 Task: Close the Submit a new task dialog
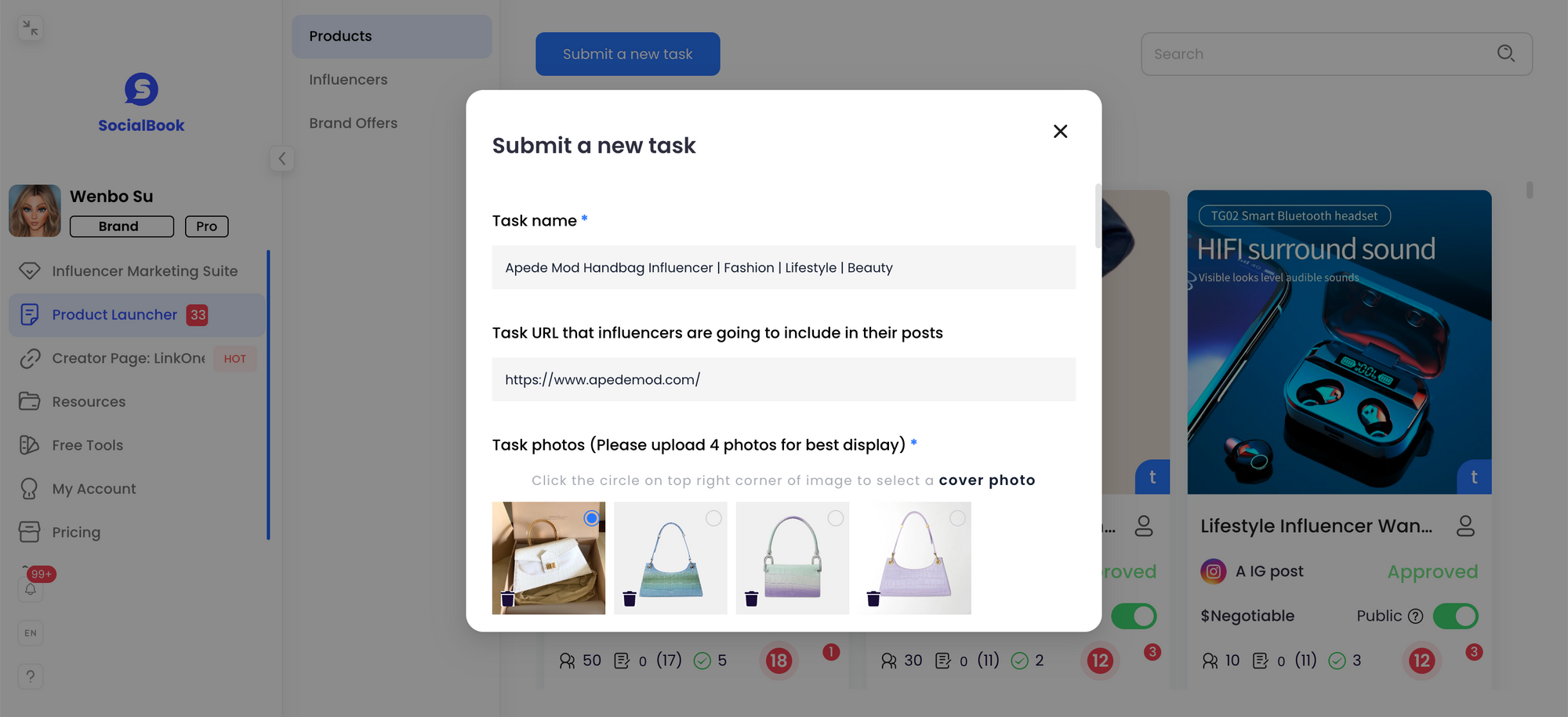[x=1060, y=131]
